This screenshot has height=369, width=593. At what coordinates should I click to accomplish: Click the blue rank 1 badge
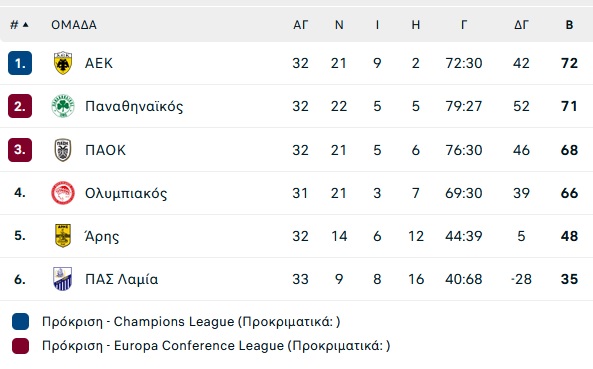20,63
